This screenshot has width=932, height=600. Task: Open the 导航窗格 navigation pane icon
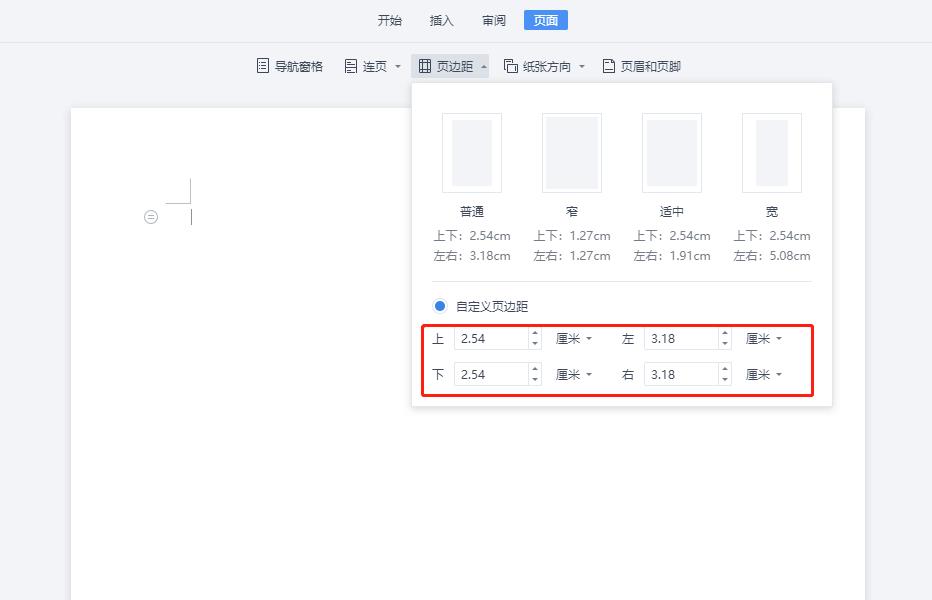click(263, 66)
